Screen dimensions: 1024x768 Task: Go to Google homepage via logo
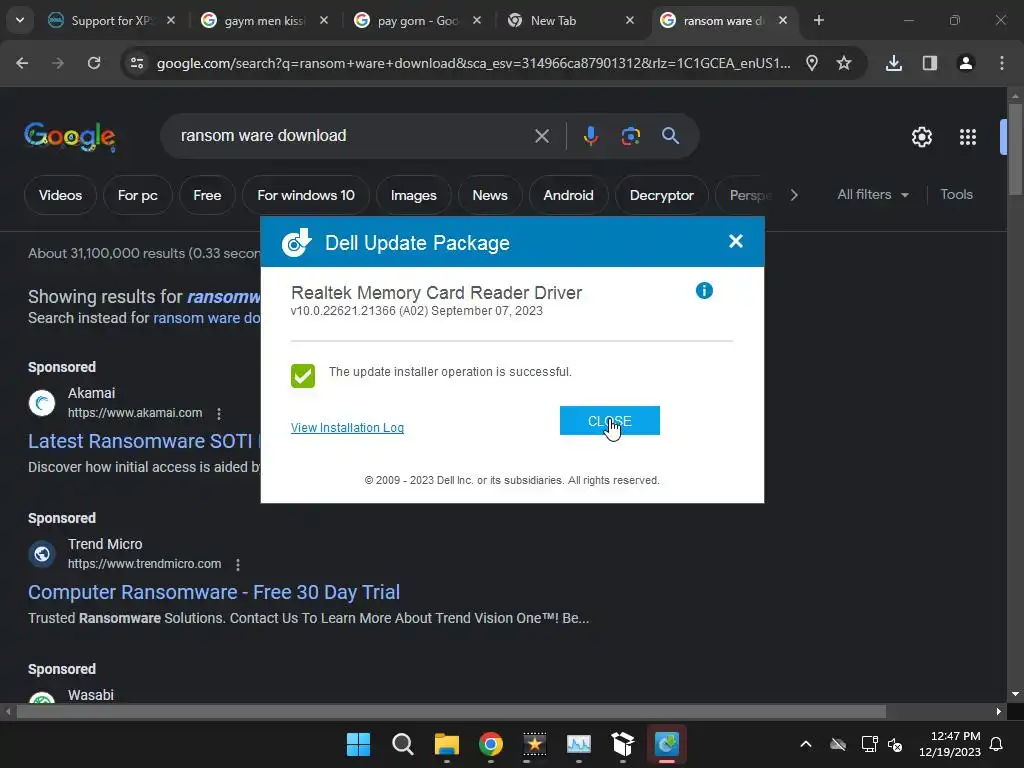click(70, 136)
